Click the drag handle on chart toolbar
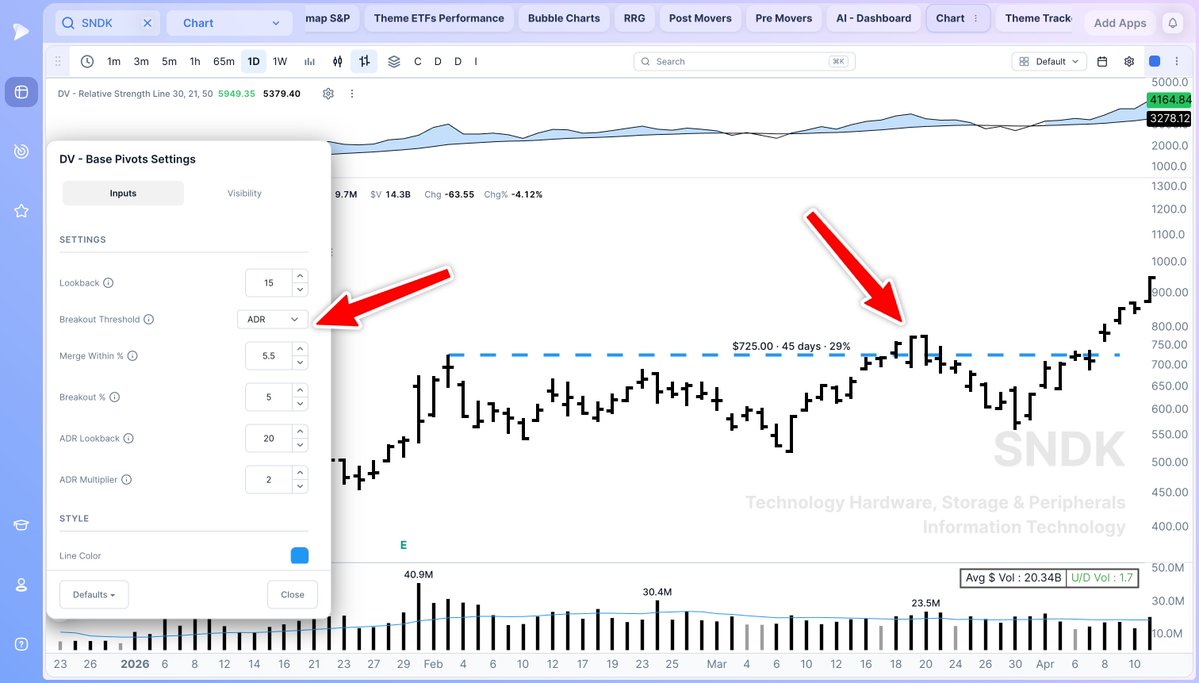The width and height of the screenshot is (1199, 683). coord(57,61)
